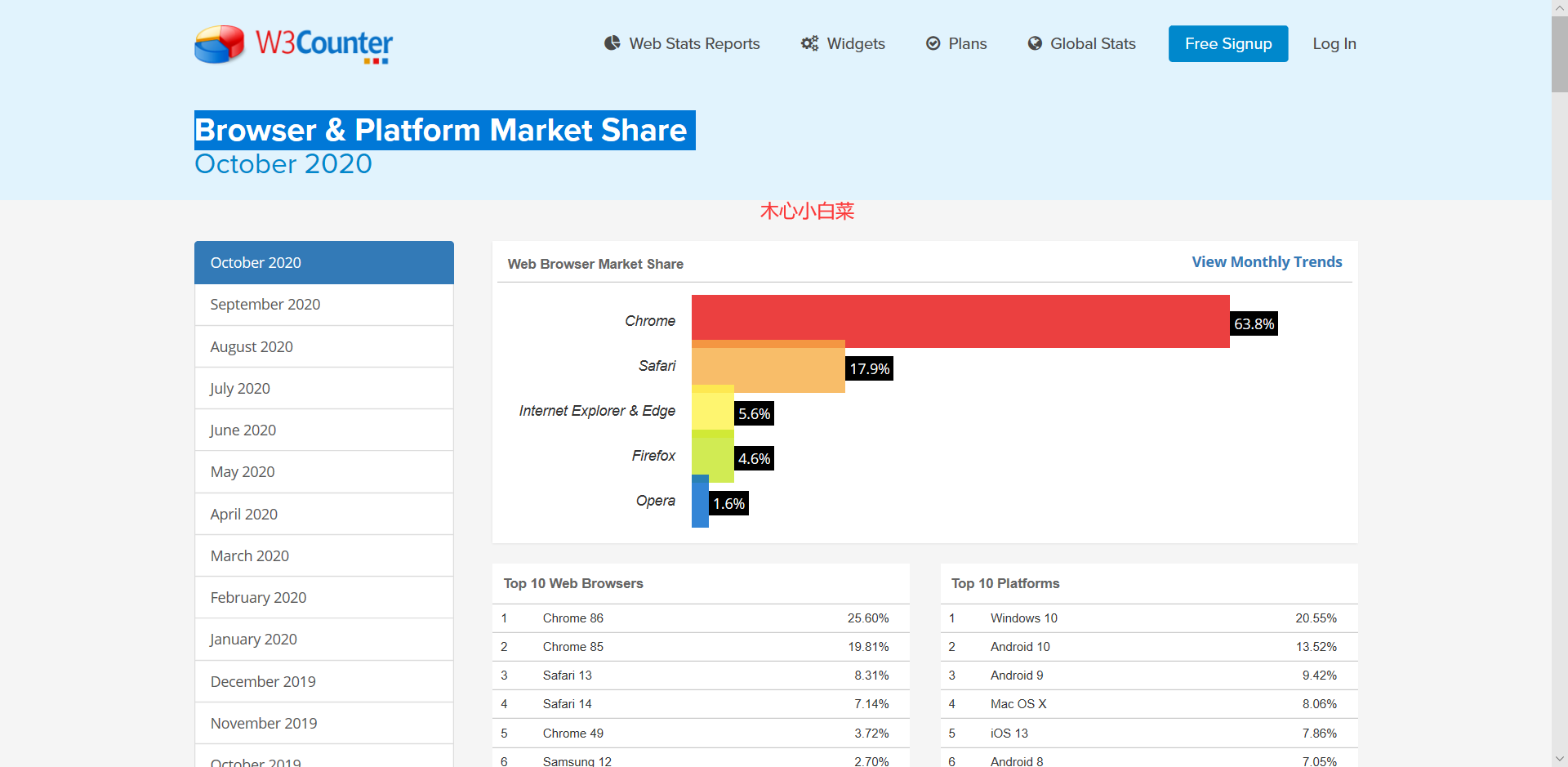1568x767 pixels.
Task: Click the green Firefox bar in chart
Action: click(x=713, y=457)
